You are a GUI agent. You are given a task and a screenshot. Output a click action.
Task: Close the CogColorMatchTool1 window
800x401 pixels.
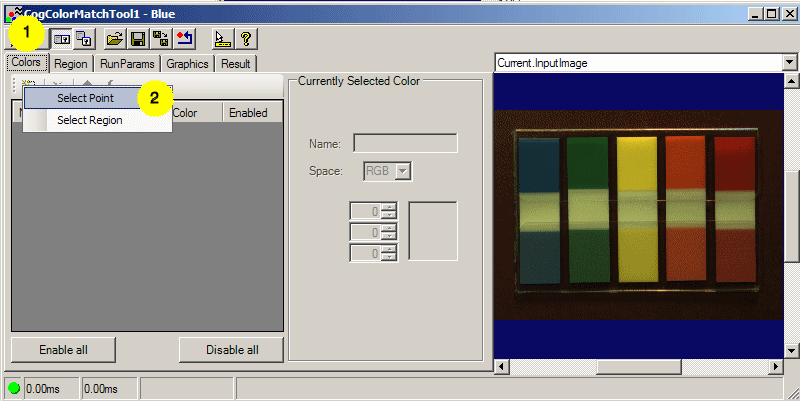(x=789, y=14)
